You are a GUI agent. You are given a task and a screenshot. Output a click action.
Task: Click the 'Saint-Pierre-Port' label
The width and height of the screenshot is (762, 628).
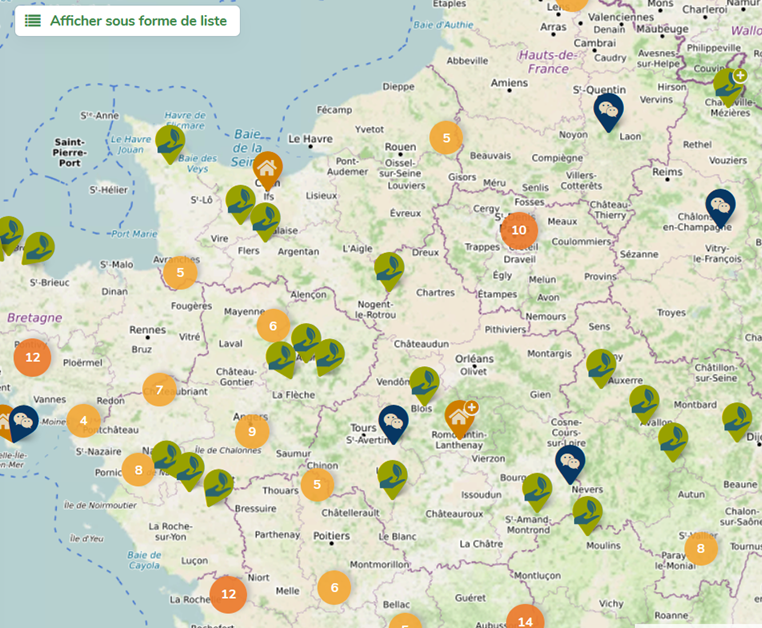coord(70,152)
